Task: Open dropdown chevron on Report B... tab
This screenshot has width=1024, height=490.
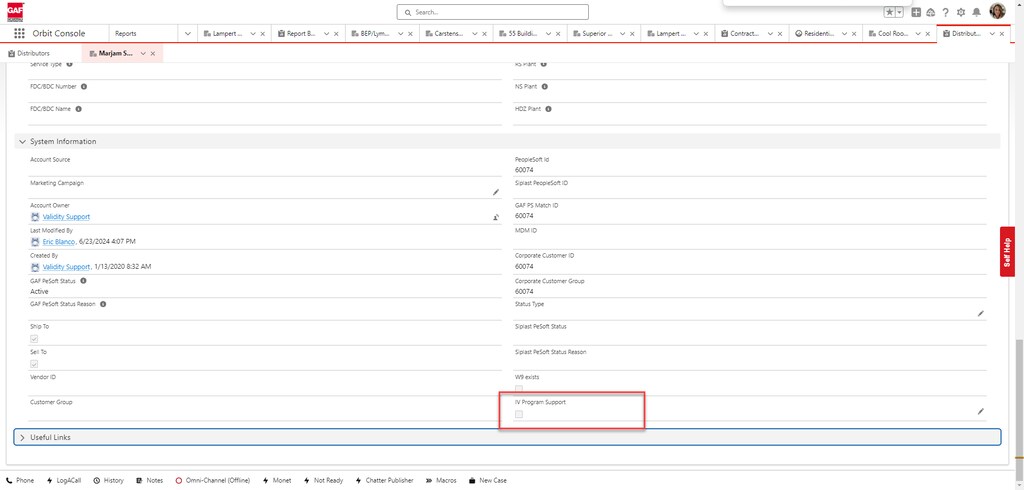Action: coord(327,33)
